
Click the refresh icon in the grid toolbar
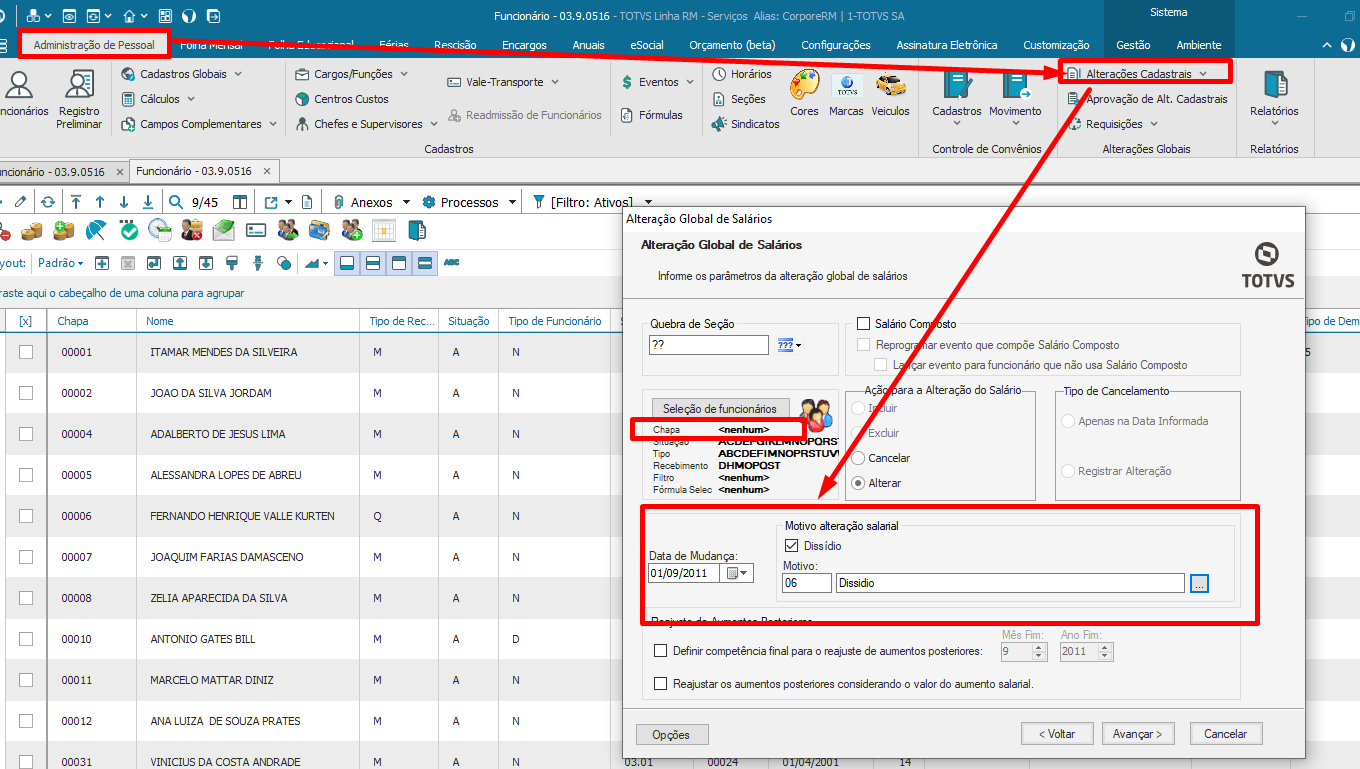point(48,202)
